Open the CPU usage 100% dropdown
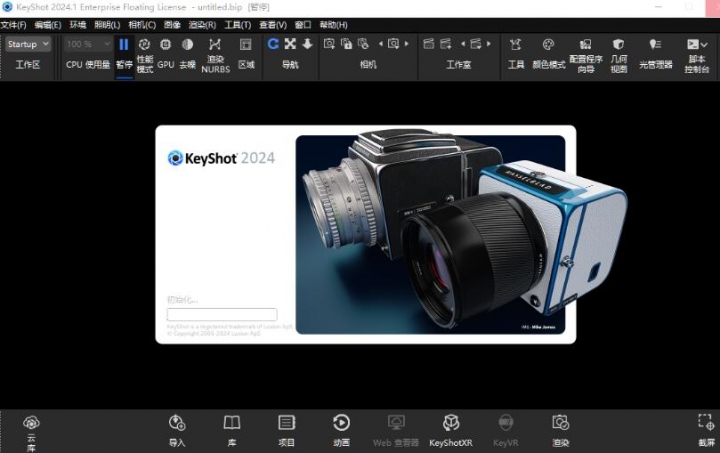720x453 pixels. click(88, 44)
